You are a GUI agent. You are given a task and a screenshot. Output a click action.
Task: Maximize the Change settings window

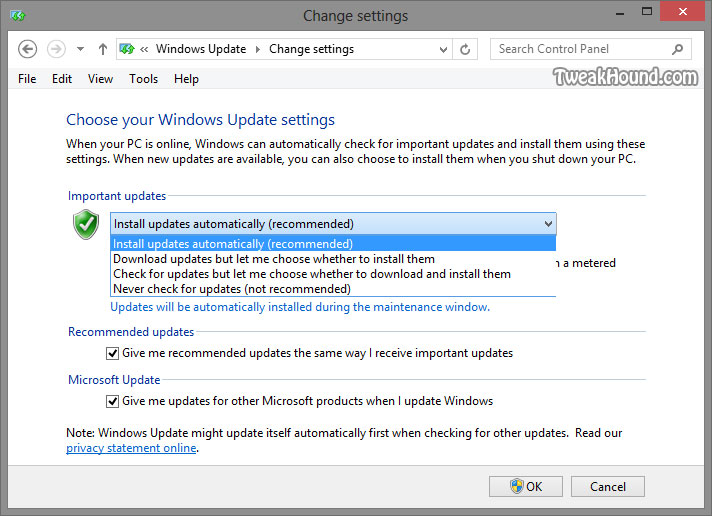(647, 12)
